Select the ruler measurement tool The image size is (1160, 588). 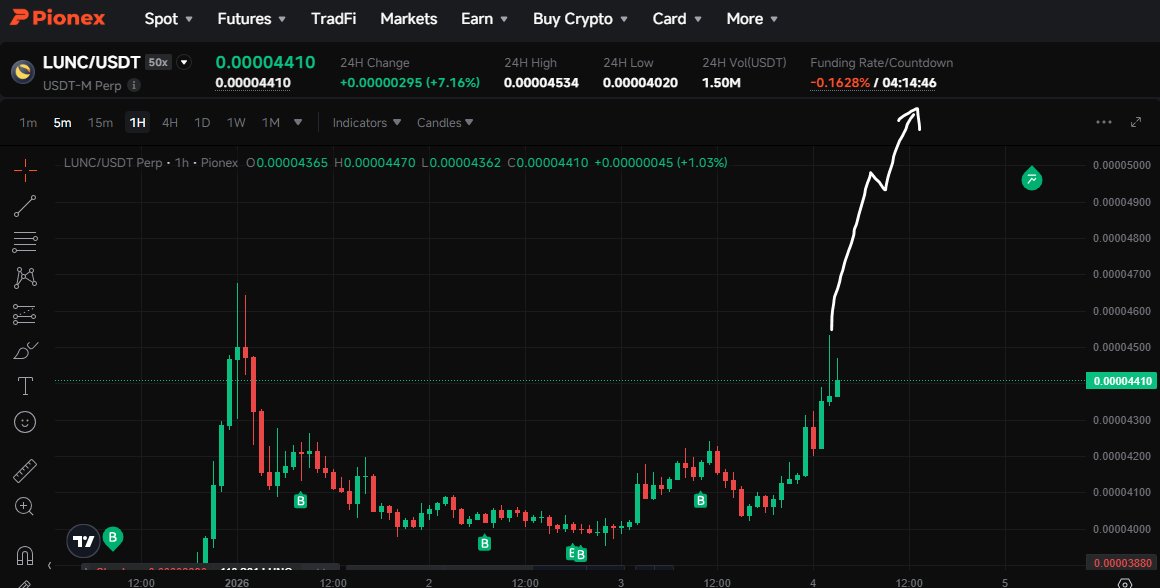point(25,470)
